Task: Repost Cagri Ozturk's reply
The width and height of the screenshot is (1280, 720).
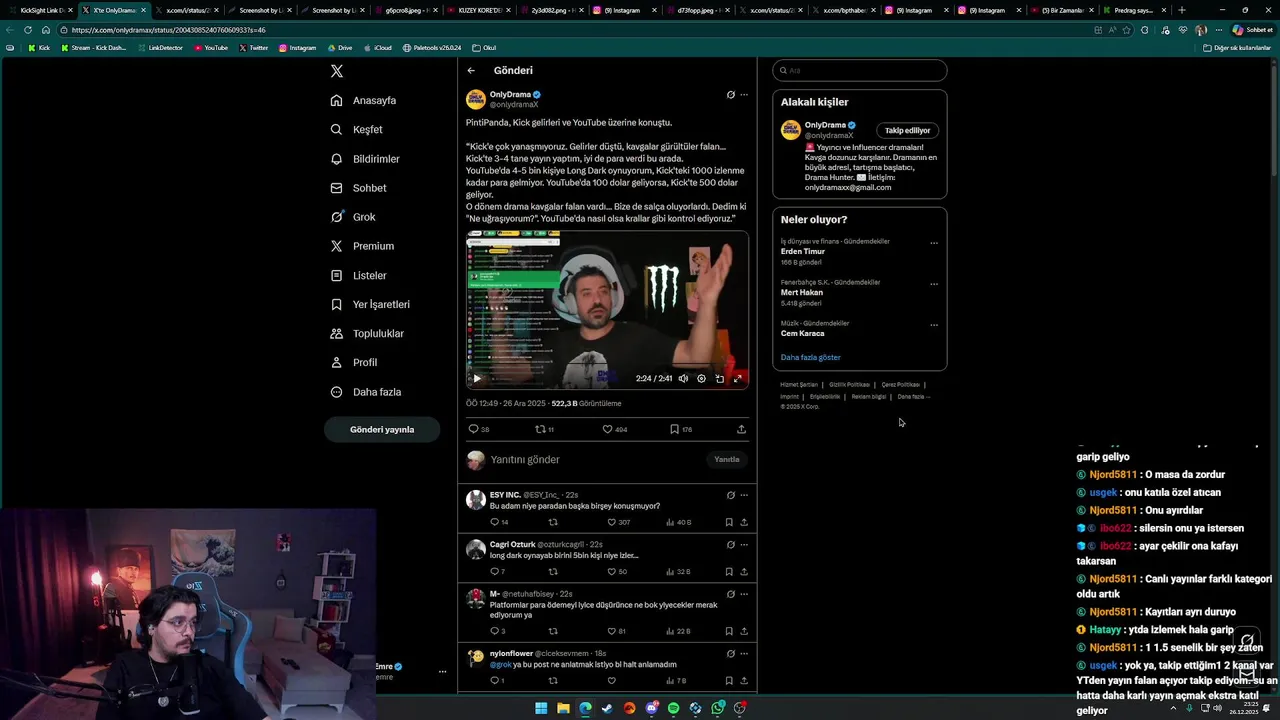Action: tap(553, 572)
